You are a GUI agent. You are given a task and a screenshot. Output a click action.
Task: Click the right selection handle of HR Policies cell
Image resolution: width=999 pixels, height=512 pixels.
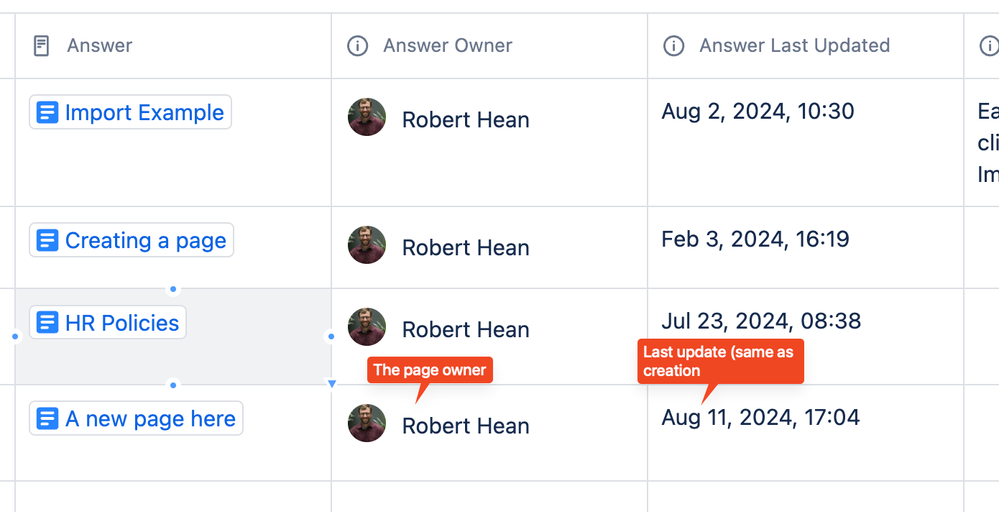pos(331,337)
